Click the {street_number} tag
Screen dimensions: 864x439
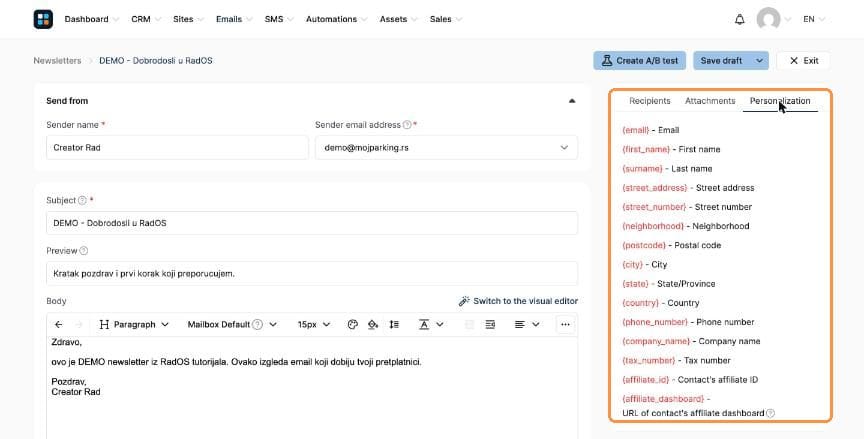pyautogui.click(x=654, y=207)
